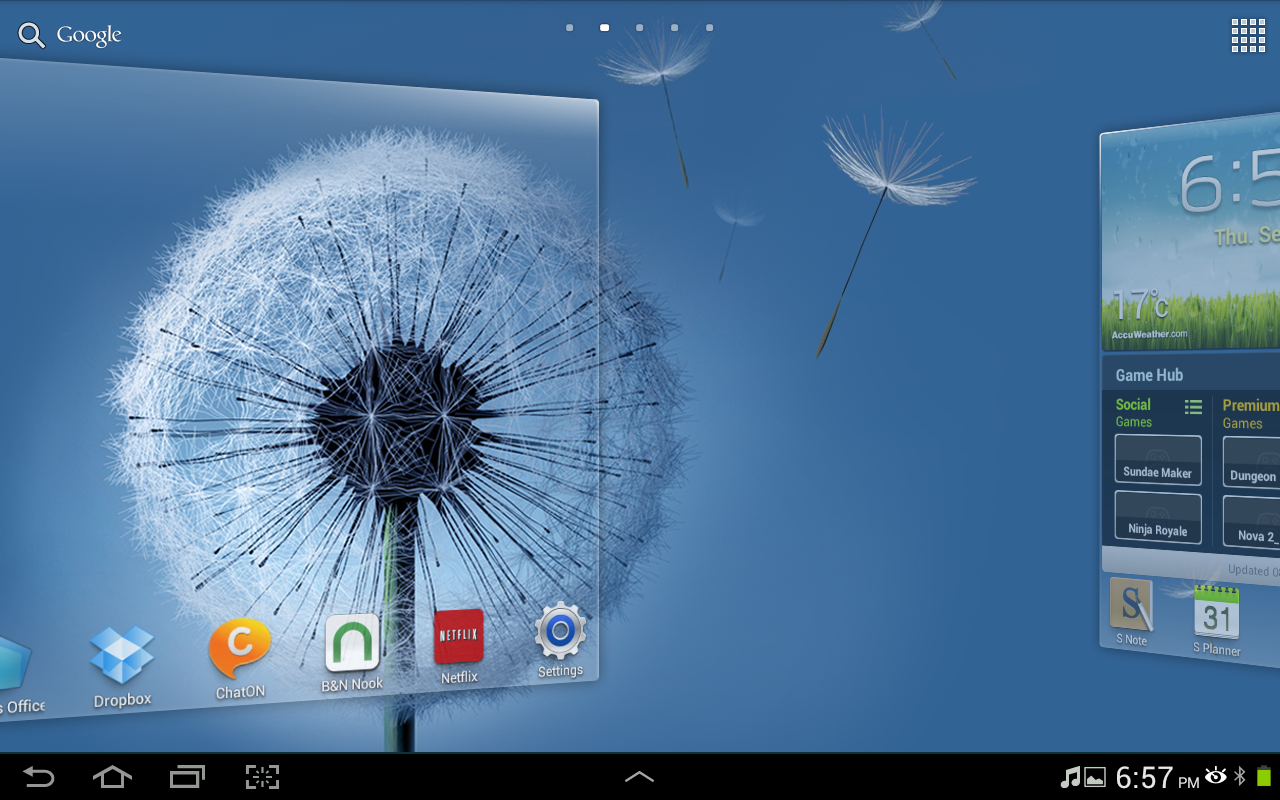Go to Home via navigation bar

[112, 777]
